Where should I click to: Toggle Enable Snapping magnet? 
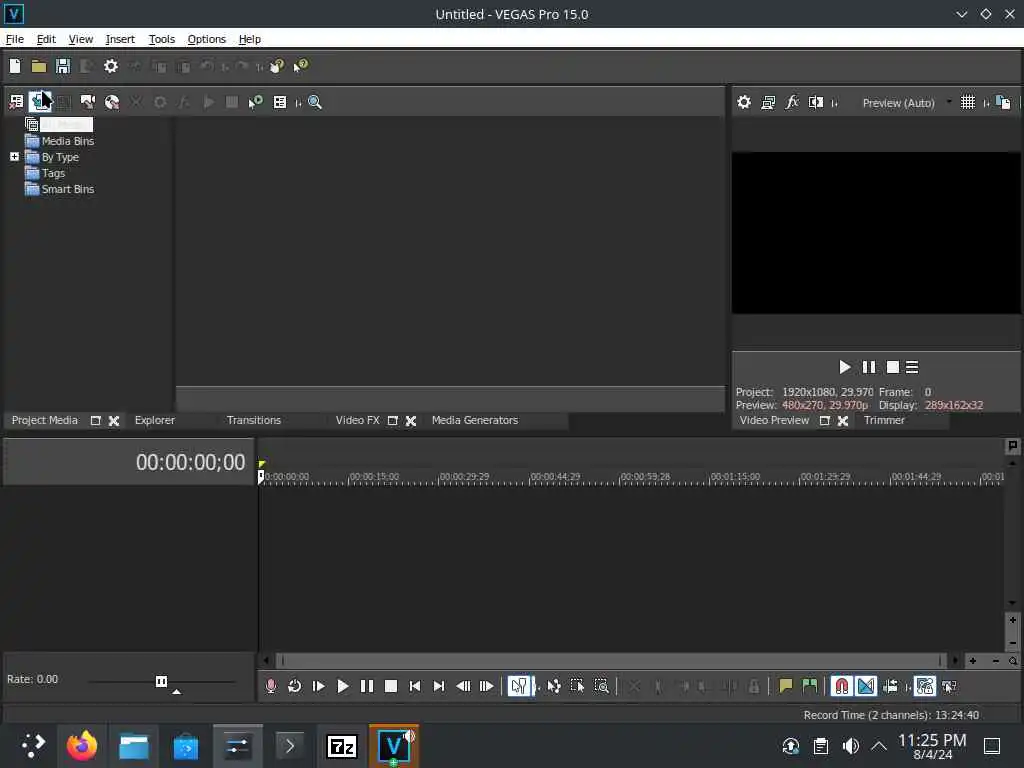842,686
